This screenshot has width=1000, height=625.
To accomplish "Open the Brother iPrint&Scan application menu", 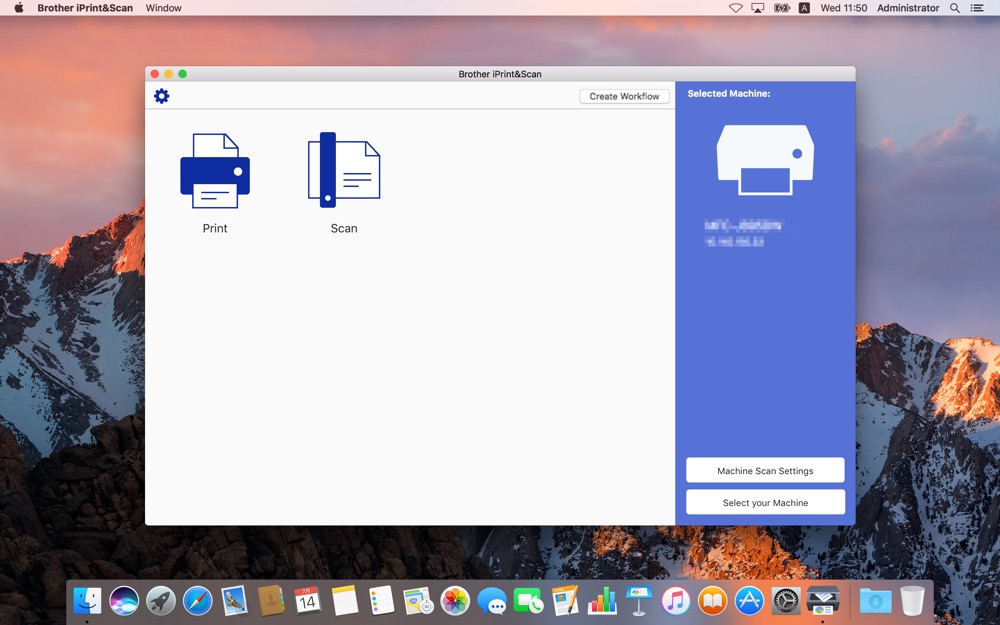I will click(x=85, y=8).
